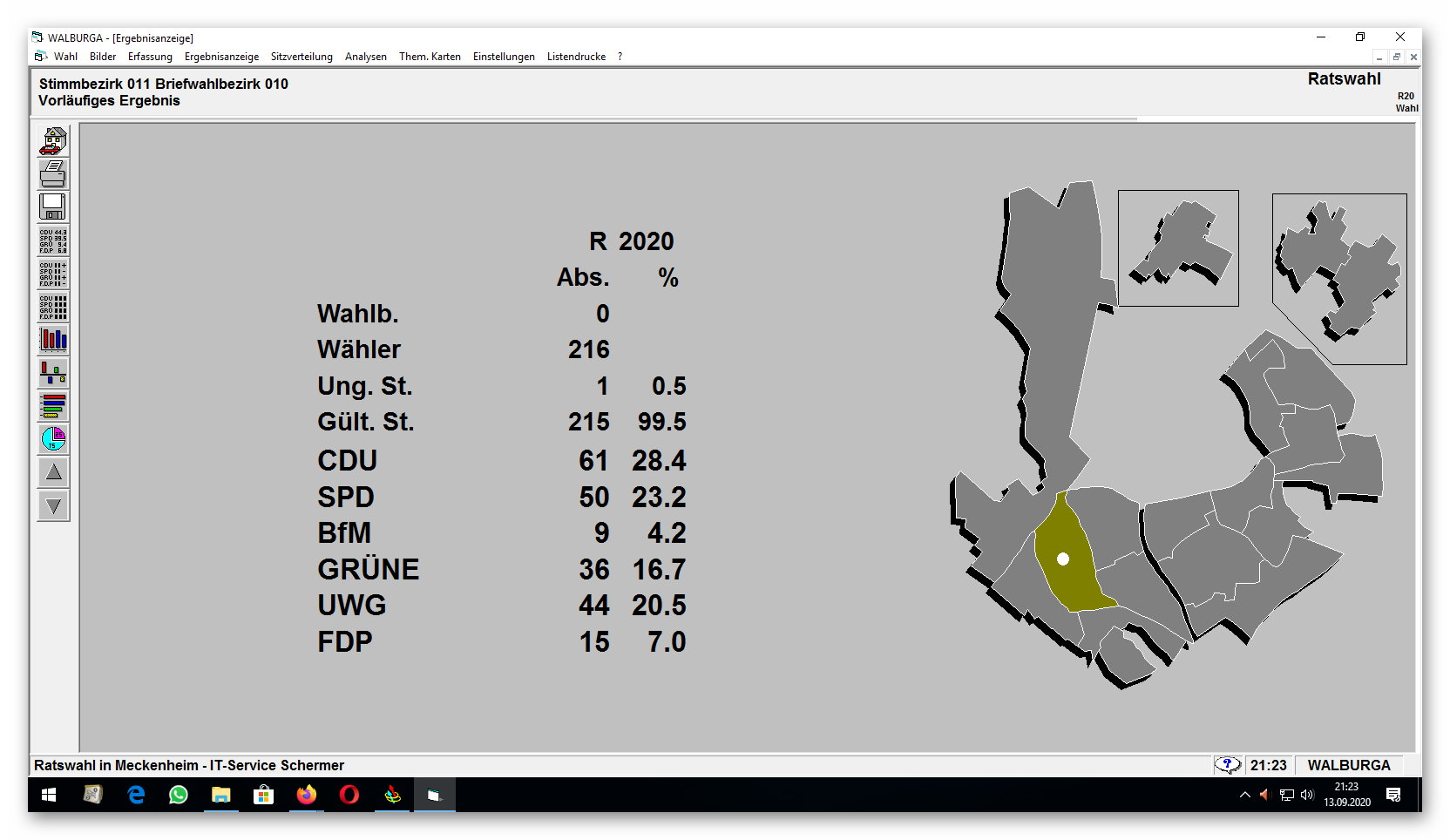1450x840 pixels.
Task: Click the volume speaker tray icon
Action: pos(1307,795)
